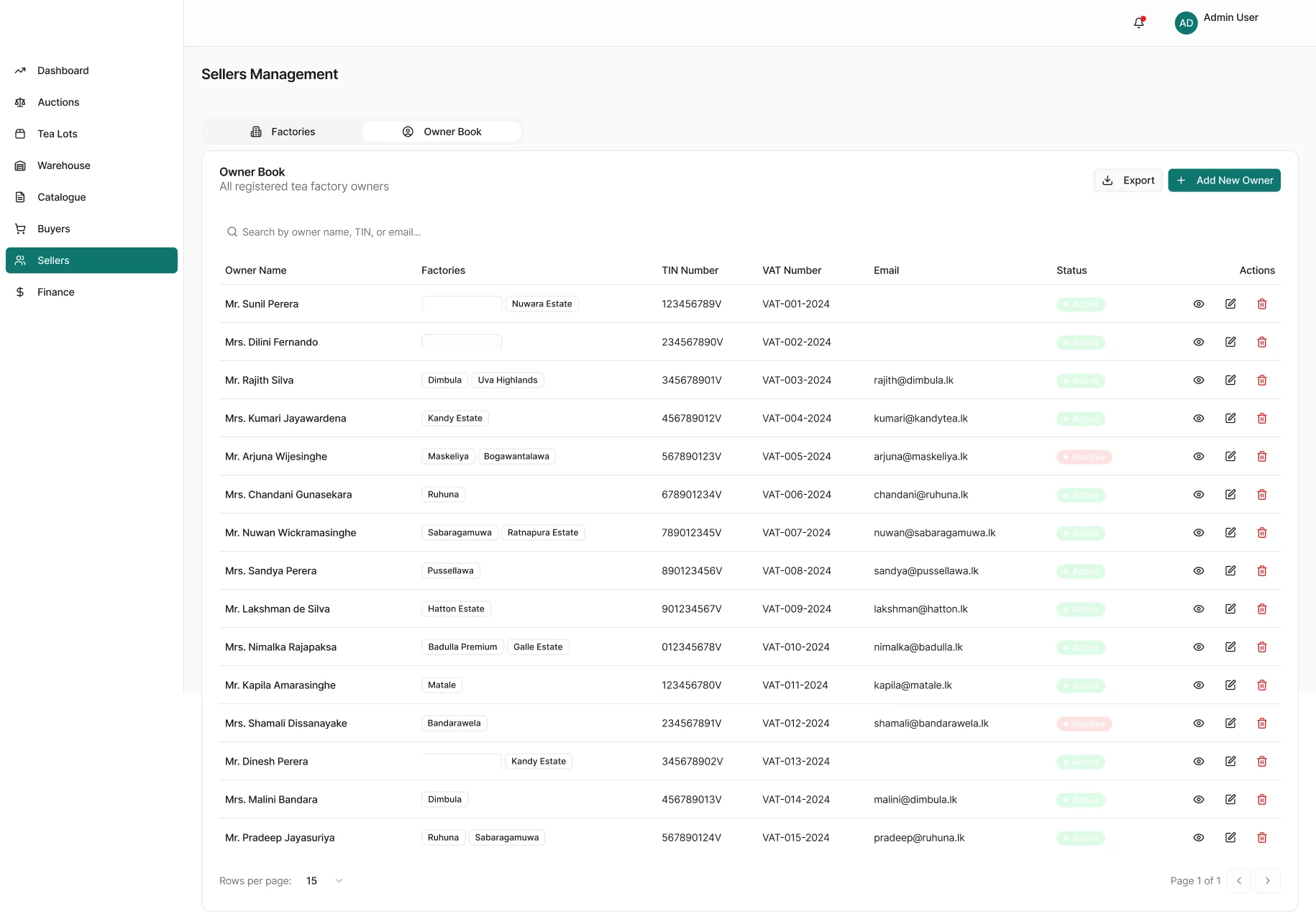Edit Mr. Pradeep Jayasuriya's record

1230,838
